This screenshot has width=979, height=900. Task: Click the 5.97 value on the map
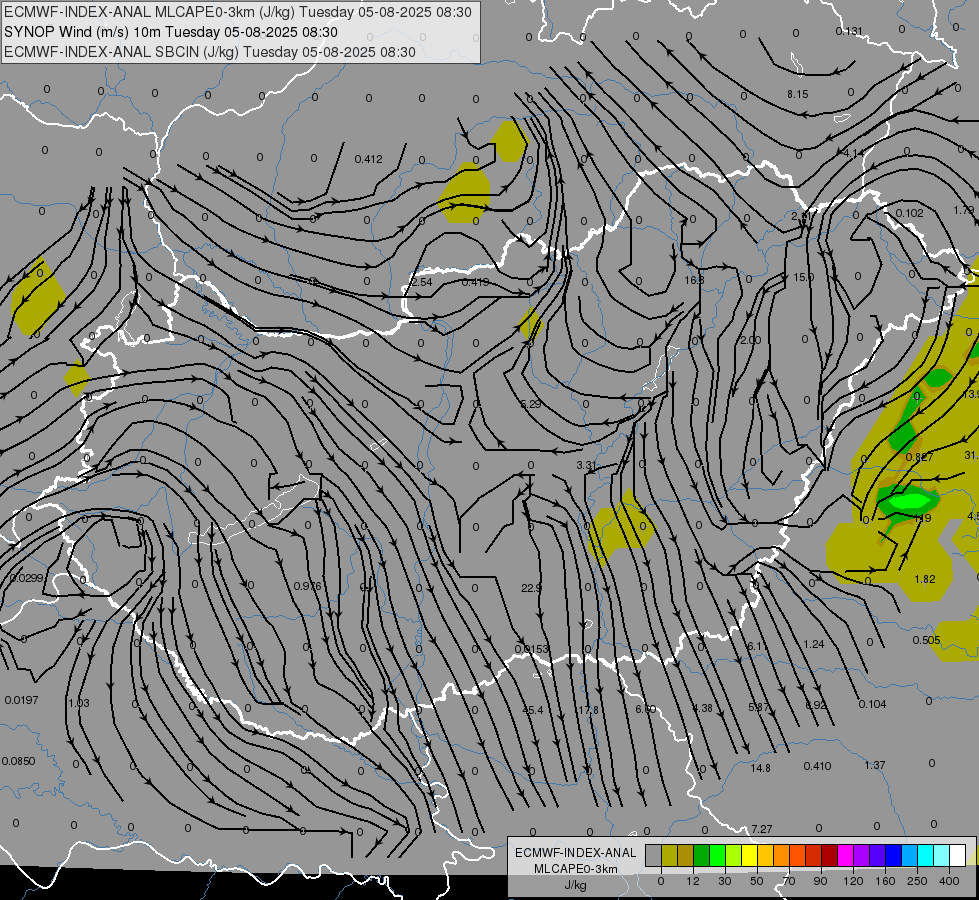tap(759, 708)
